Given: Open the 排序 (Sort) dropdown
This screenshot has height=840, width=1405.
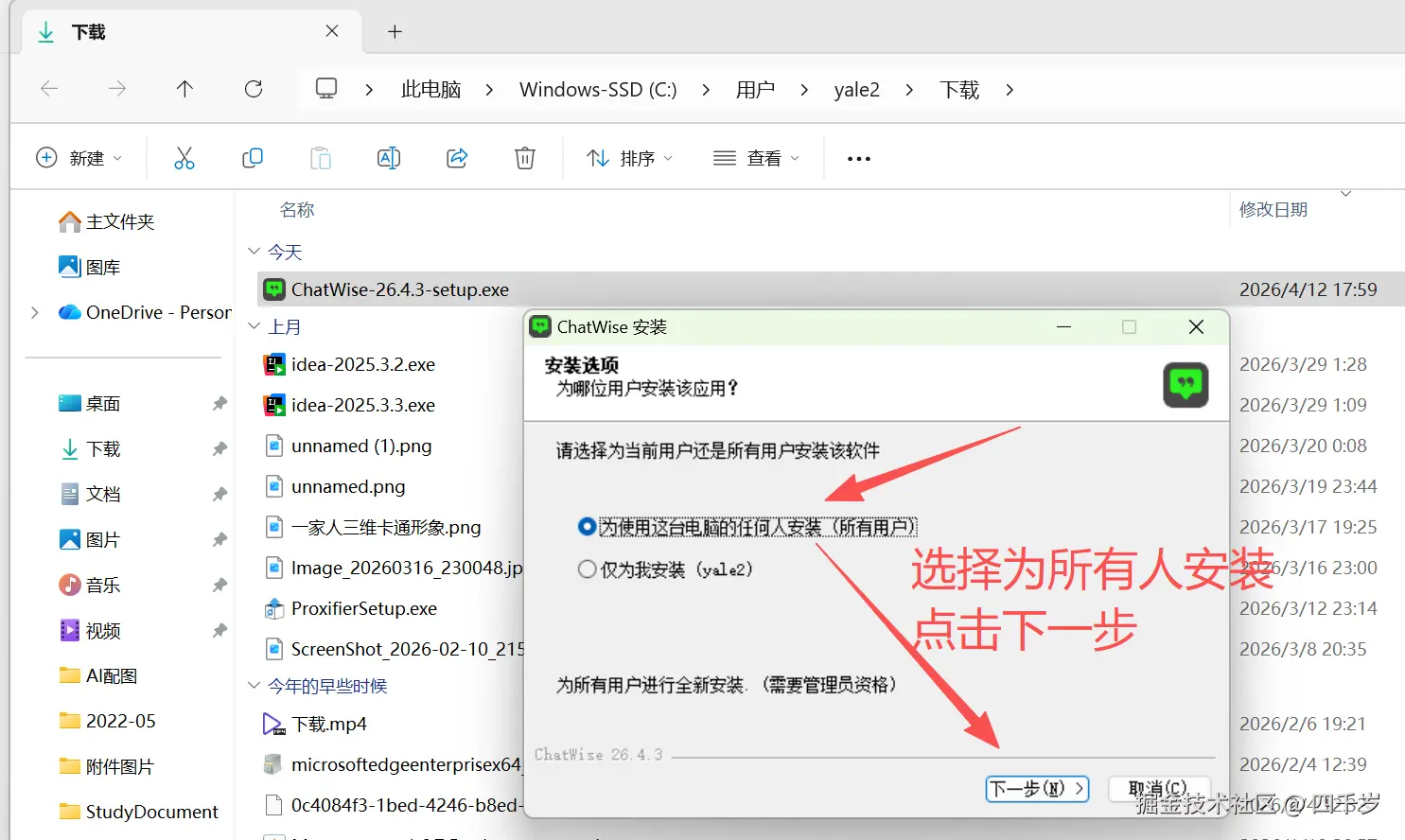Looking at the screenshot, I should pos(629,158).
